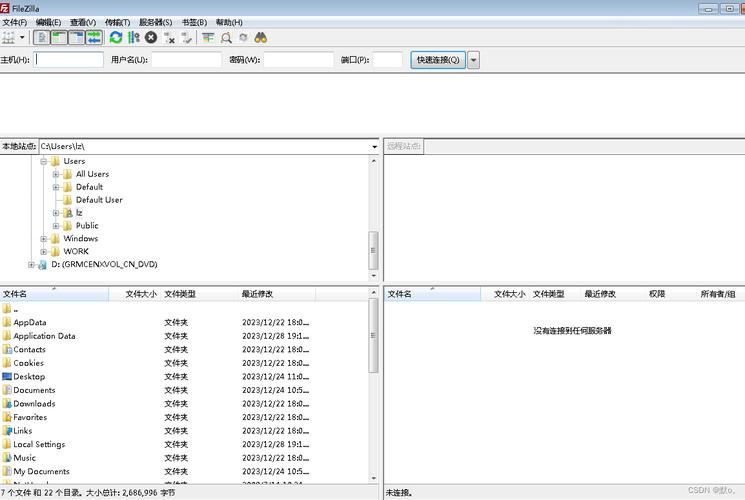The height and width of the screenshot is (500, 745).
Task: Expand the Public tree node
Action: (x=56, y=226)
